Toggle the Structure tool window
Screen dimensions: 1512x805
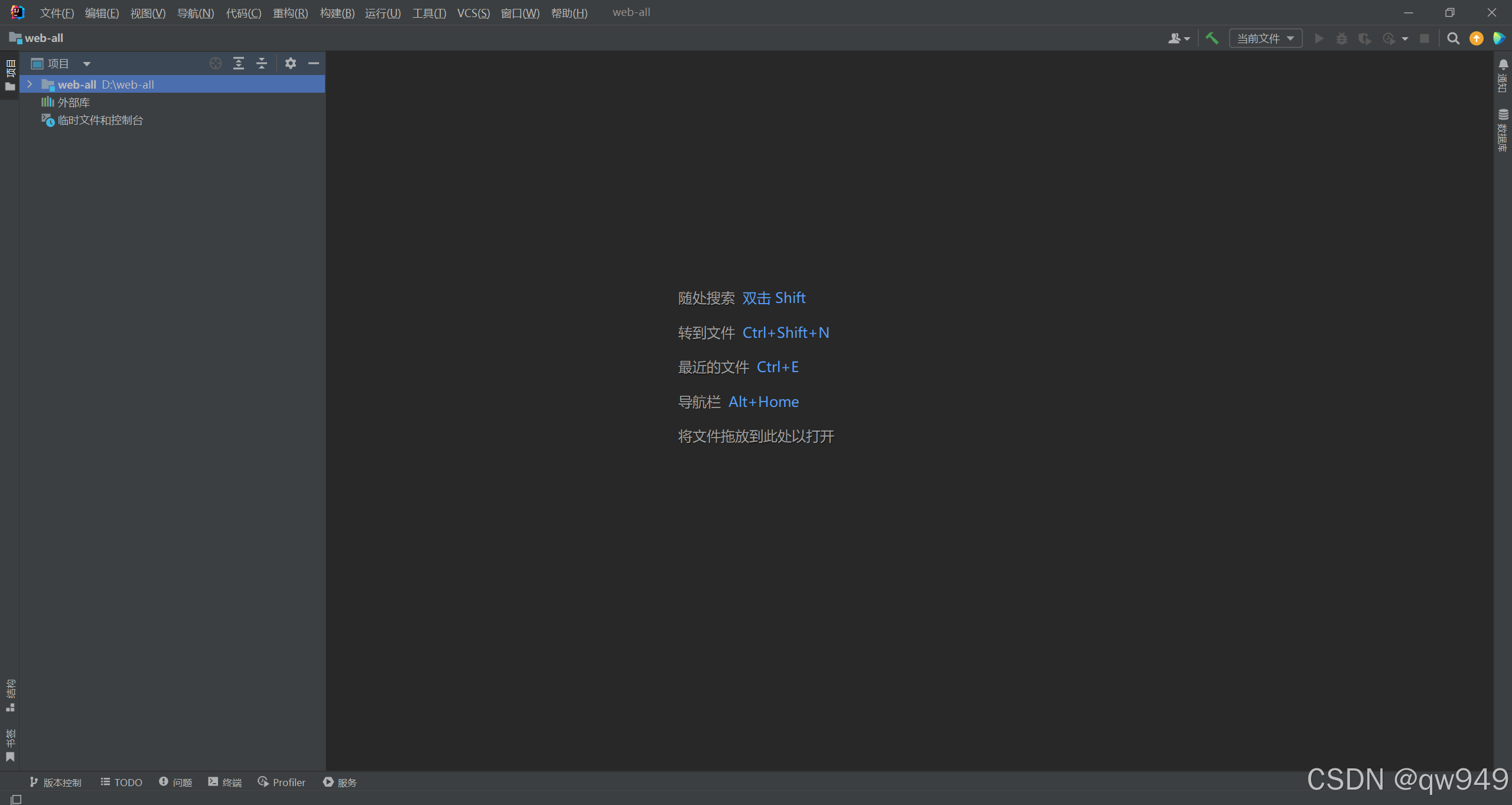[x=10, y=695]
